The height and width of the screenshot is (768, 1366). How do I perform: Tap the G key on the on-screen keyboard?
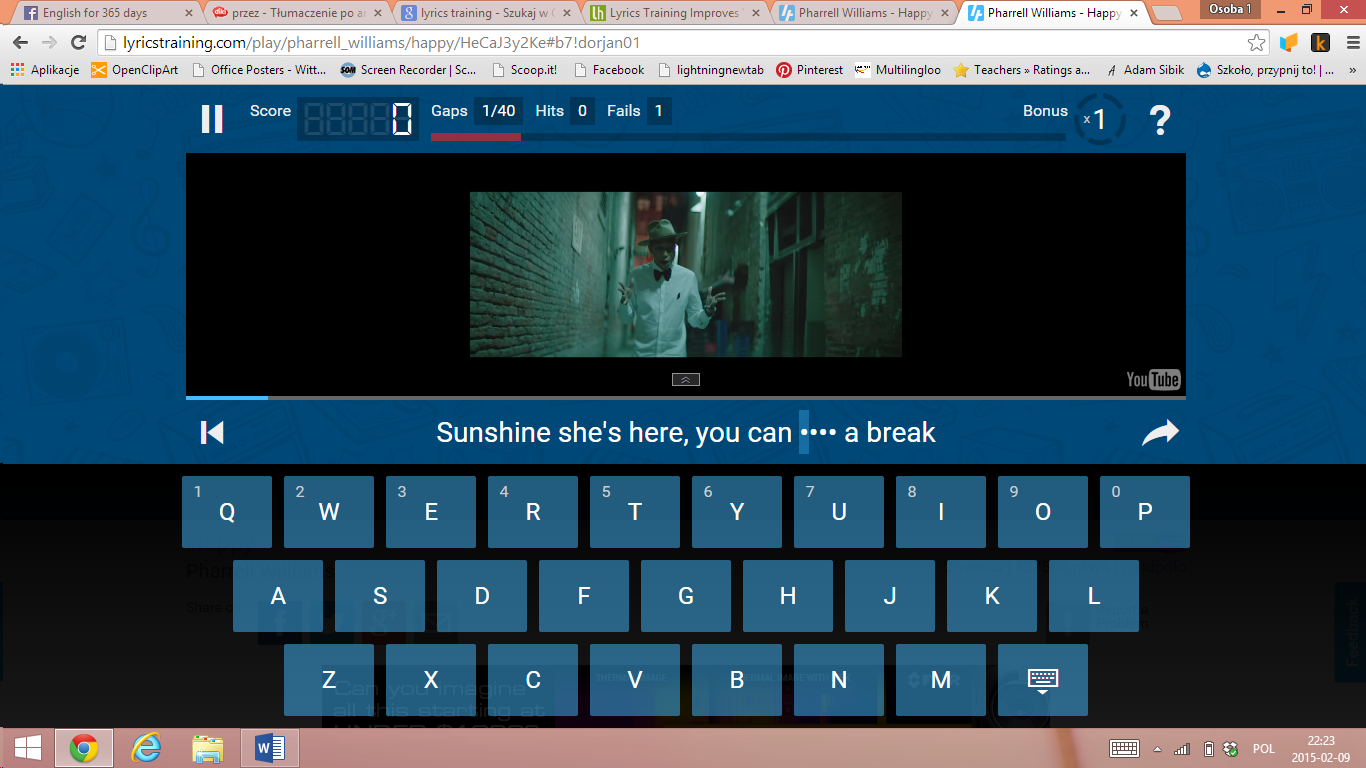pos(686,596)
